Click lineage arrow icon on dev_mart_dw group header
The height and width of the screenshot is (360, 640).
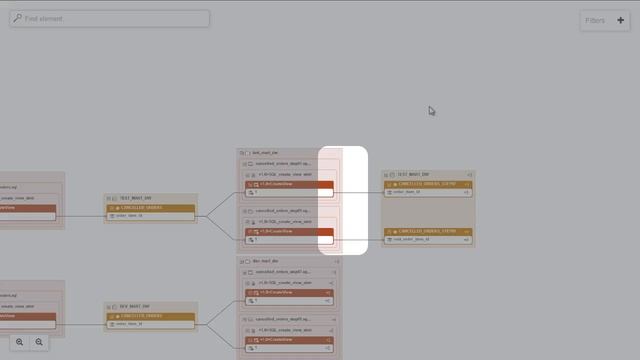coord(337,262)
